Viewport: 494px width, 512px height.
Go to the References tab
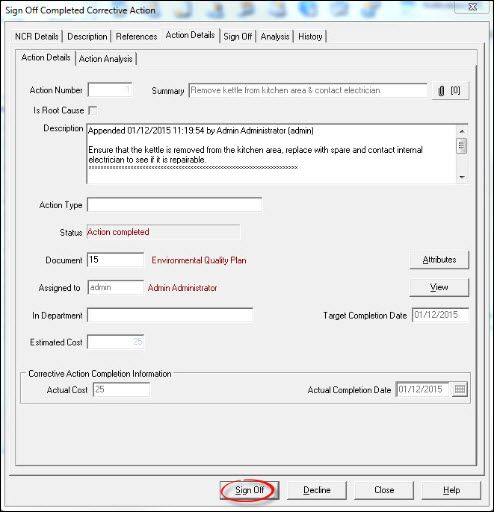(136, 36)
